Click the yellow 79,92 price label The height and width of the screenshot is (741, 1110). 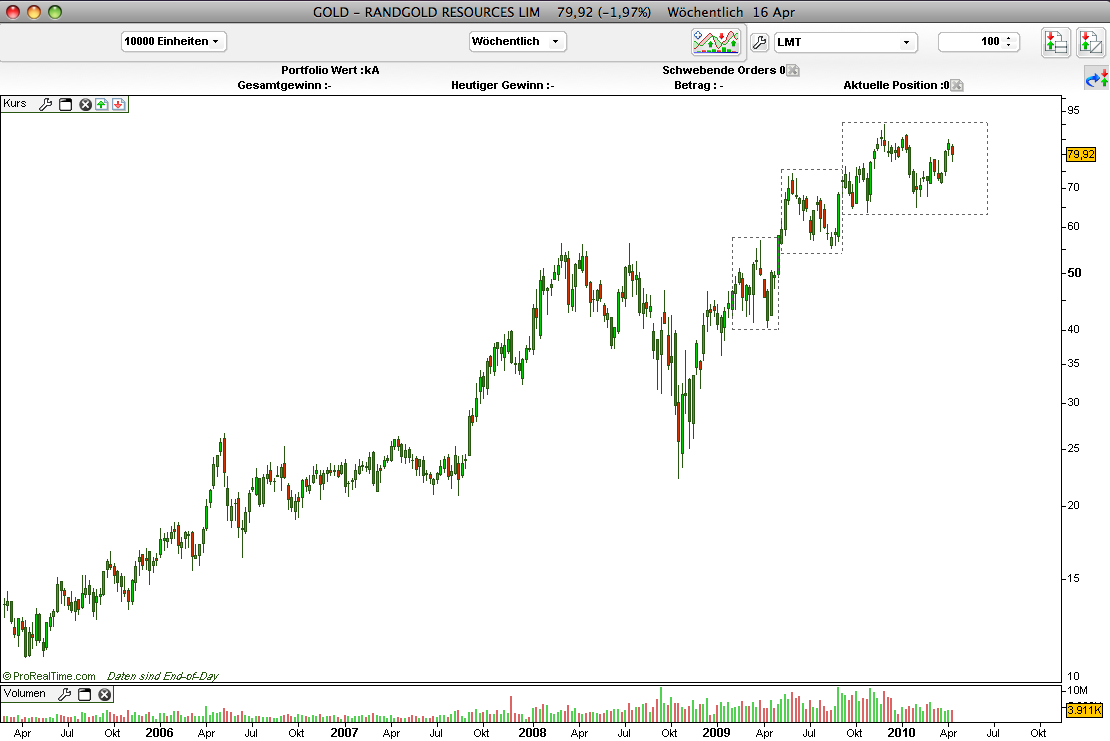click(x=1081, y=154)
